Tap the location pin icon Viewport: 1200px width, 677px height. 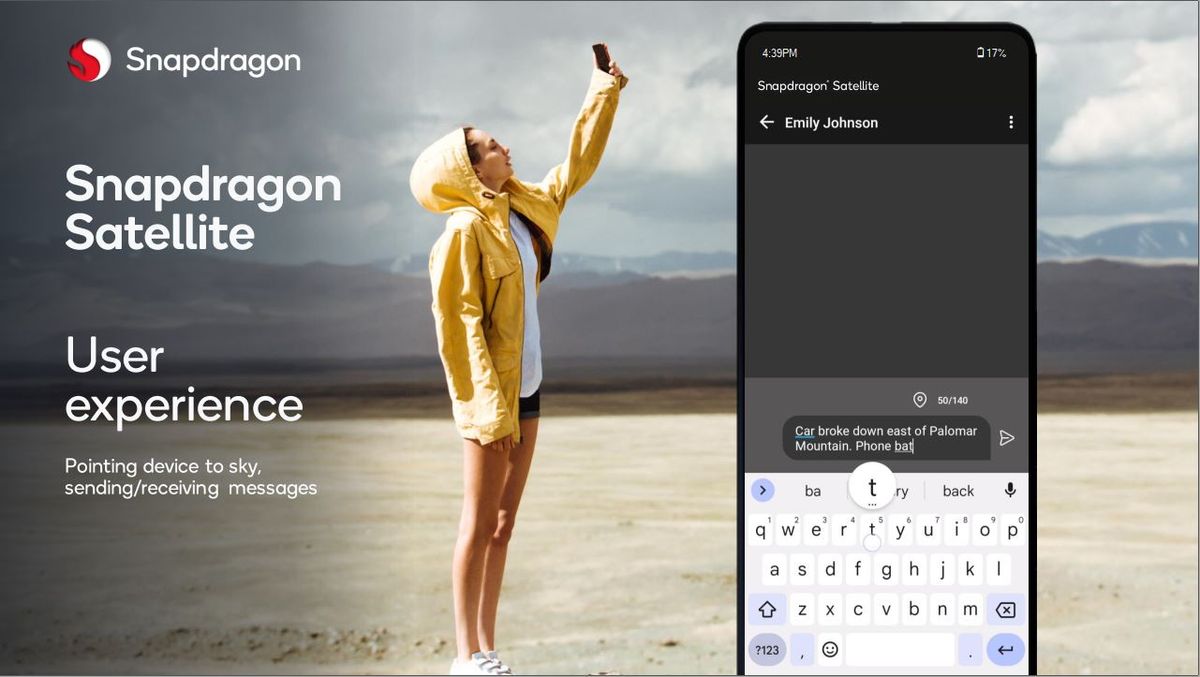tap(920, 400)
